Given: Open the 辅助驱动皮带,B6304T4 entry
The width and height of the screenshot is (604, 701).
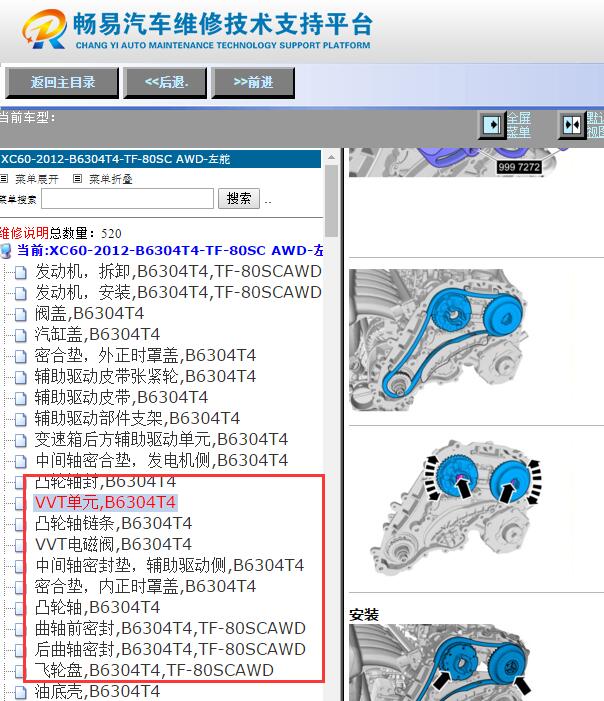Looking at the screenshot, I should [x=121, y=397].
